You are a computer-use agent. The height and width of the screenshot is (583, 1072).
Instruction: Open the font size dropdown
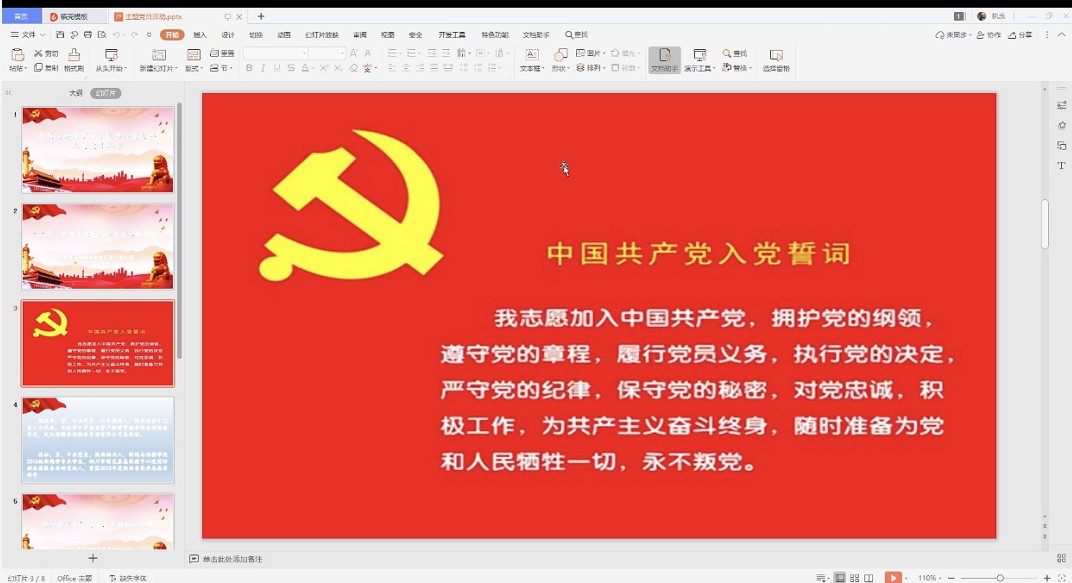342,53
